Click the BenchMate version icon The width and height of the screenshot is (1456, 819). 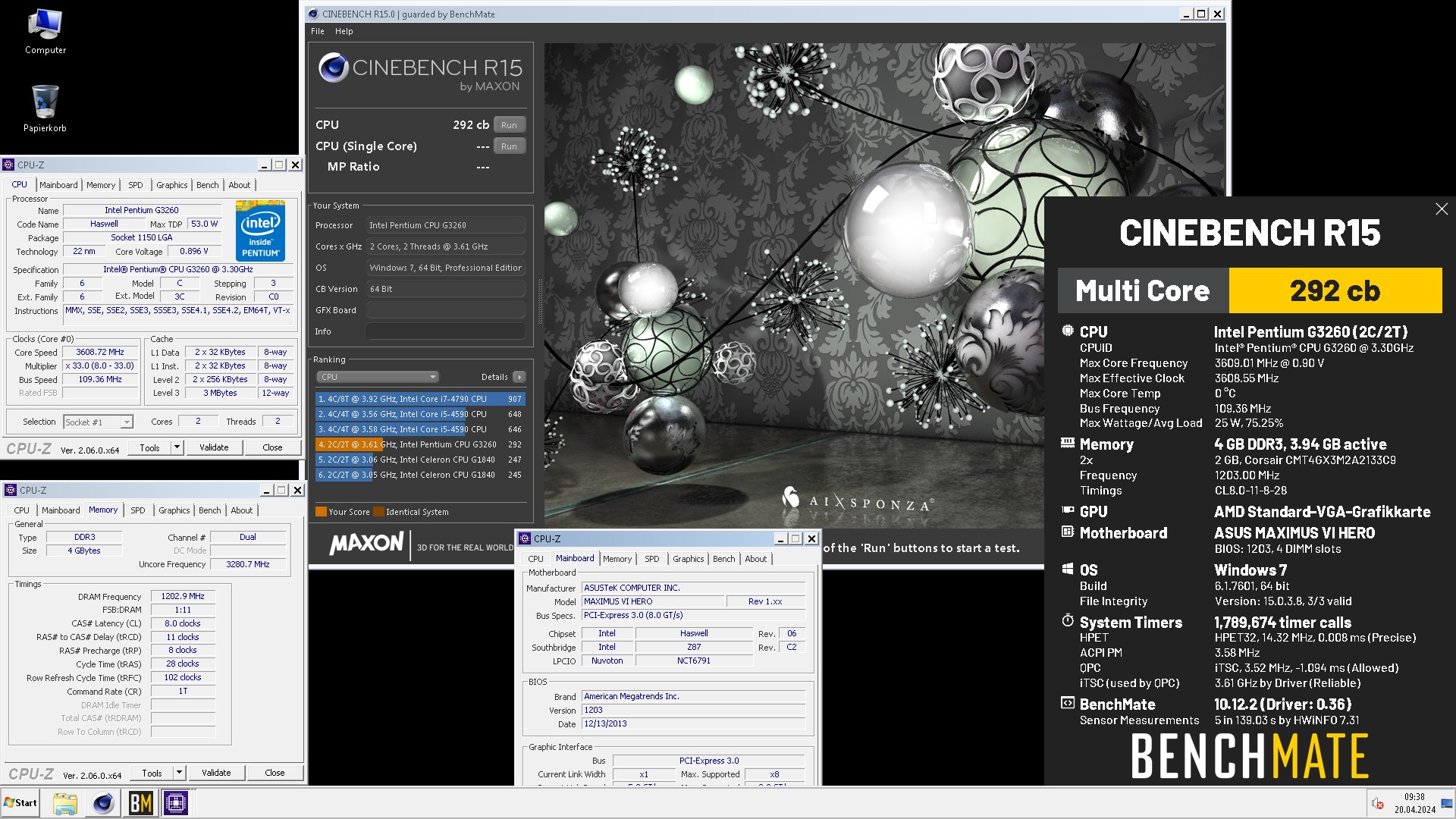(x=1068, y=703)
